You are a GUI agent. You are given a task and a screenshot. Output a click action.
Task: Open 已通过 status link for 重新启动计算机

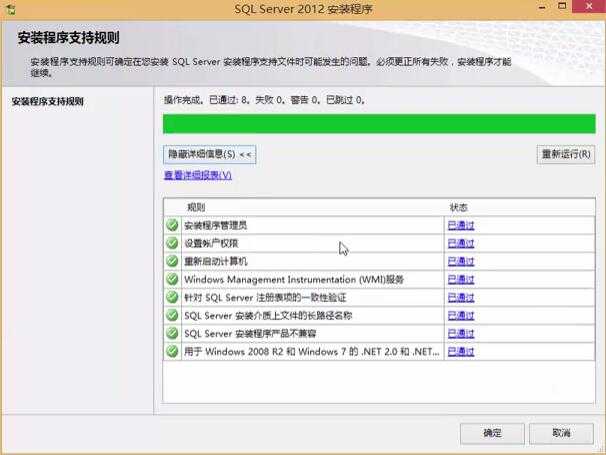coord(461,261)
